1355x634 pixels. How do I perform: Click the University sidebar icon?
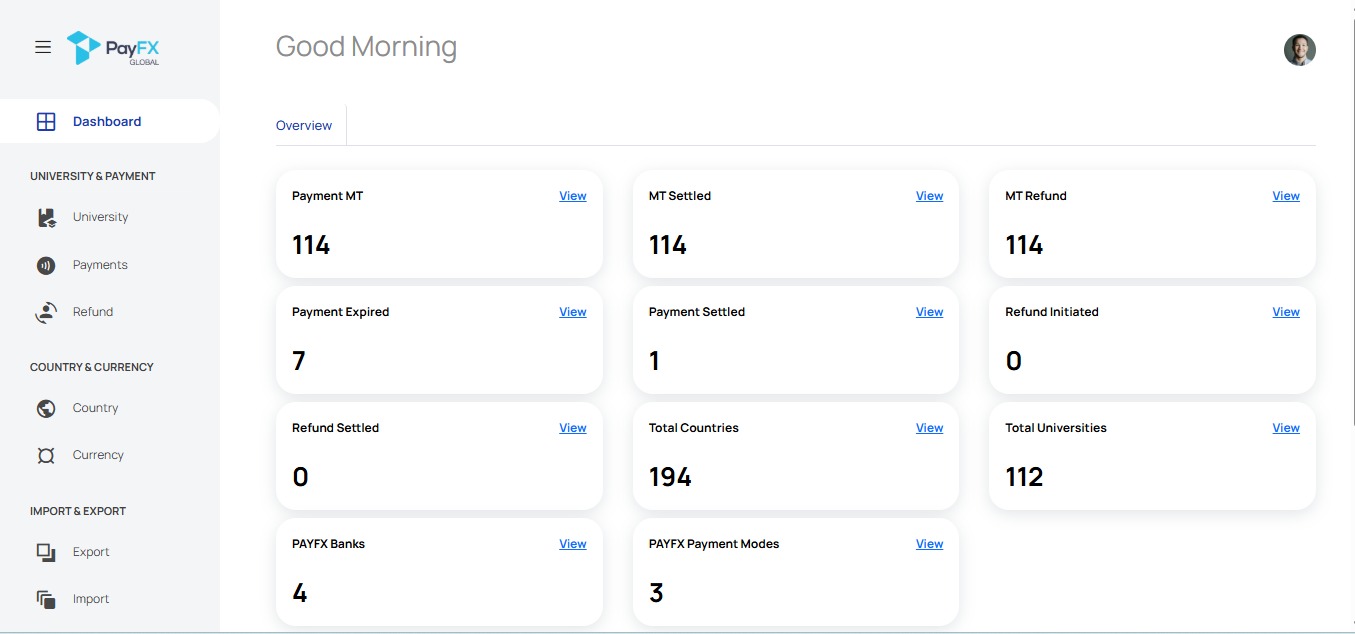[x=46, y=218]
